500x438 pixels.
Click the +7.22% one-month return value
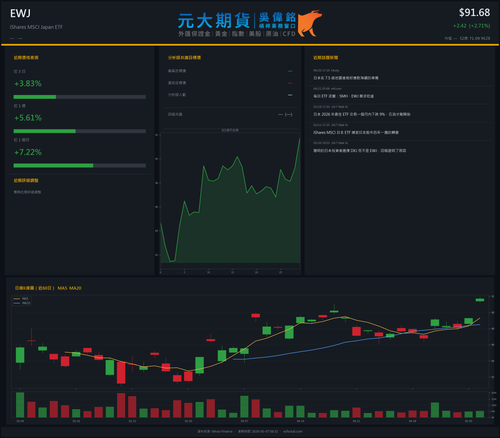[x=28, y=152]
